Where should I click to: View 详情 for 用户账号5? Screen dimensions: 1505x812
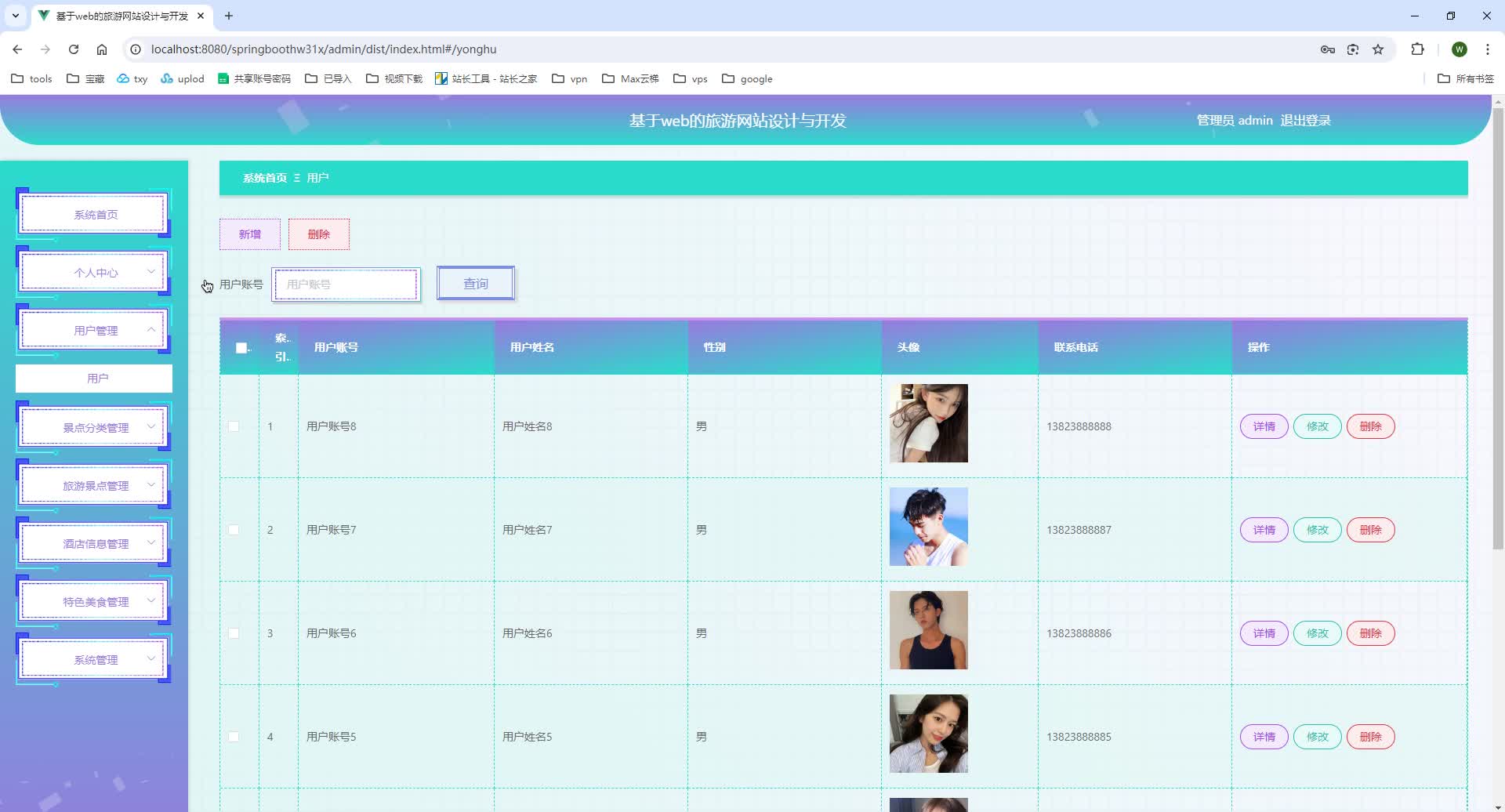[1264, 737]
